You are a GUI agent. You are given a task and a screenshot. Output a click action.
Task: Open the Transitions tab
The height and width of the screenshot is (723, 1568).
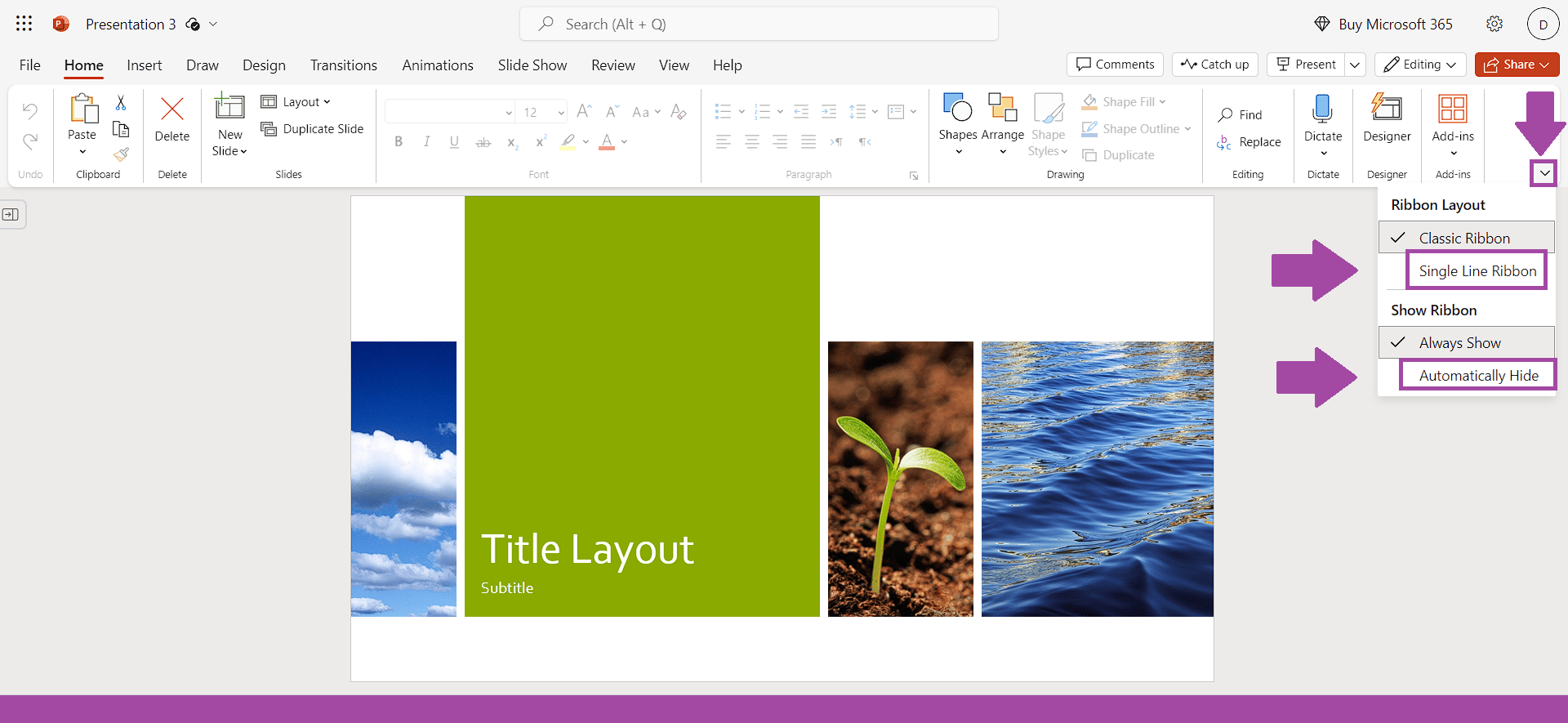coord(344,65)
